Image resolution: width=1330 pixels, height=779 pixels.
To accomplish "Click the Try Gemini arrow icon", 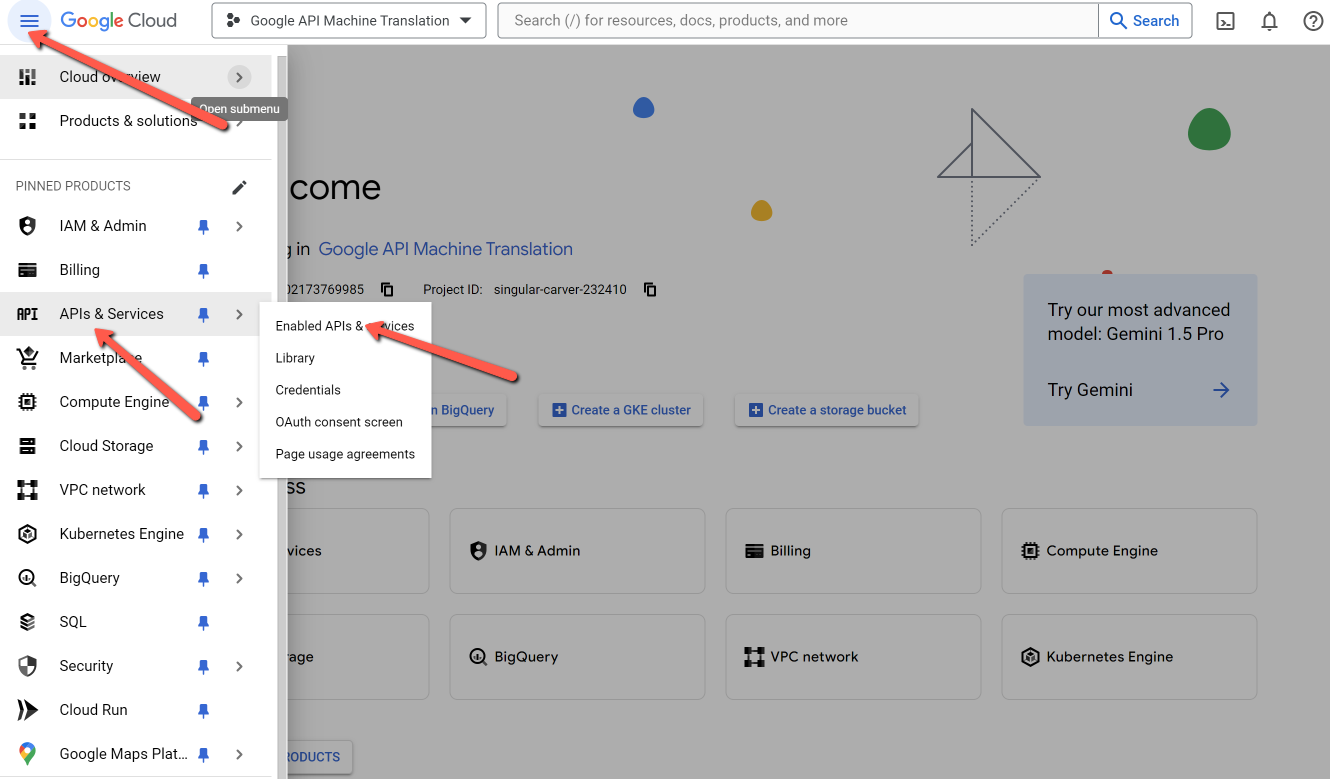I will [x=1221, y=390].
